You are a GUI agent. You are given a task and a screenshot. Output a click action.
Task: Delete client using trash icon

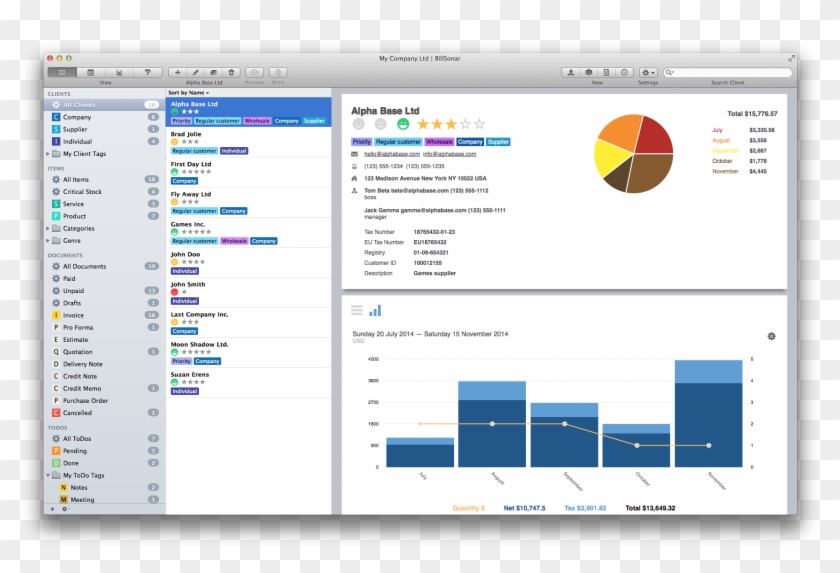coord(232,73)
